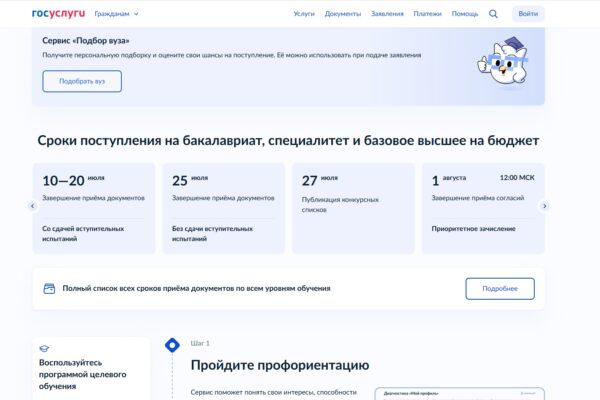600x400 pixels.
Task: Click the search magnifier icon
Action: click(x=493, y=14)
